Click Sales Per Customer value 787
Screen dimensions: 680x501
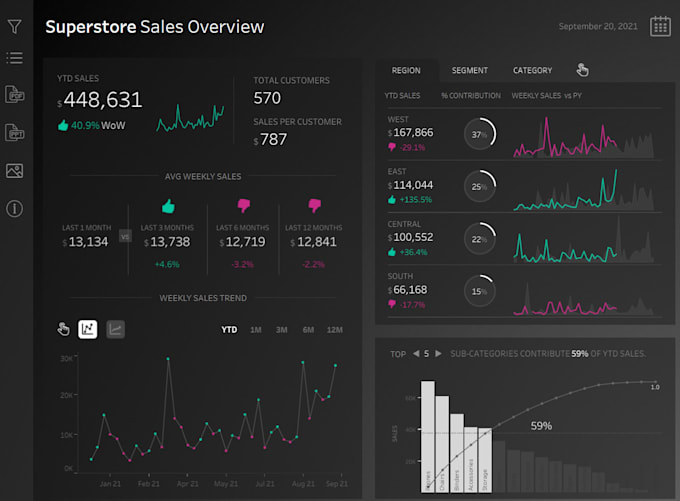coord(273,139)
